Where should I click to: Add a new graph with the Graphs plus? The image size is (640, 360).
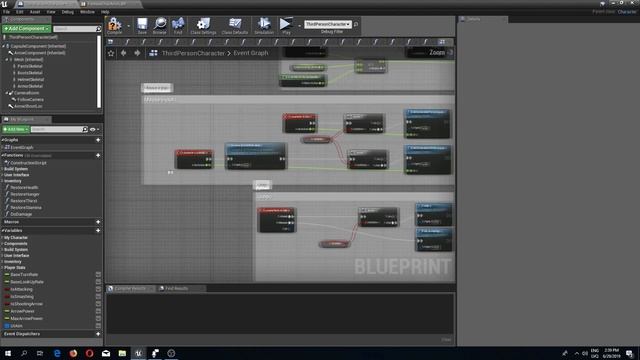pos(98,140)
